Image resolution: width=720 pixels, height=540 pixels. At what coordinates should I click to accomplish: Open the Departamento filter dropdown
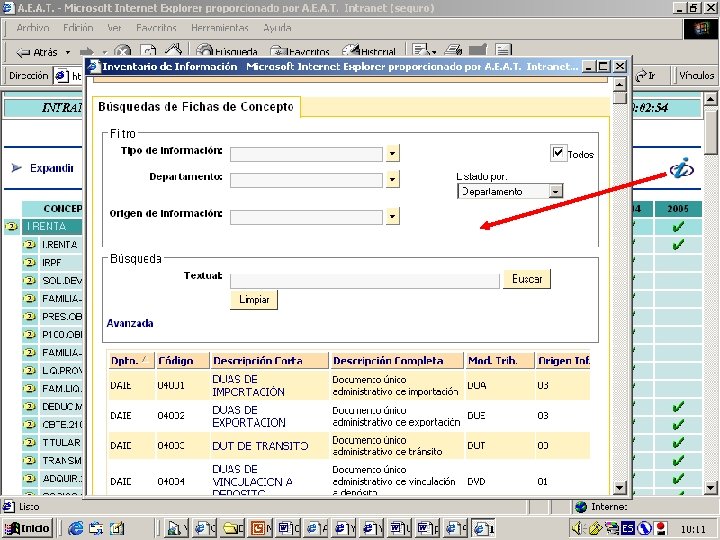point(392,180)
